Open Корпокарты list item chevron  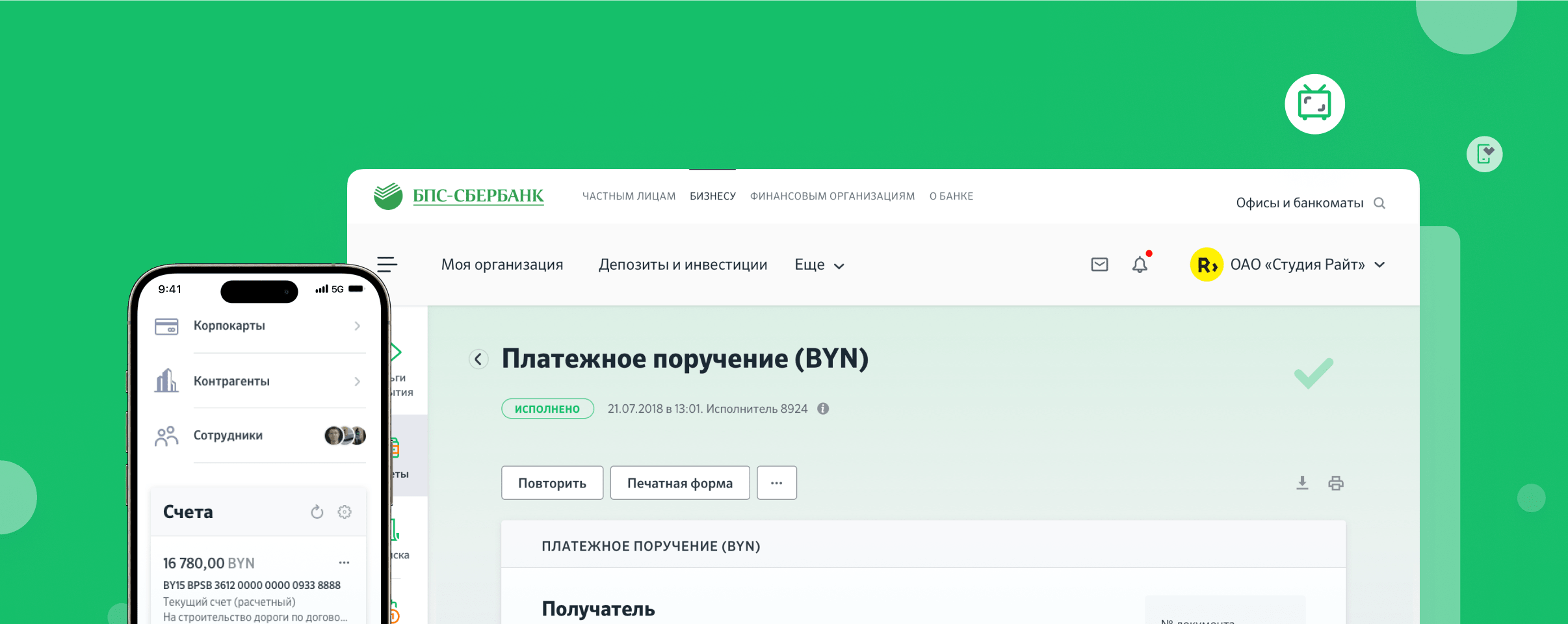coord(357,326)
